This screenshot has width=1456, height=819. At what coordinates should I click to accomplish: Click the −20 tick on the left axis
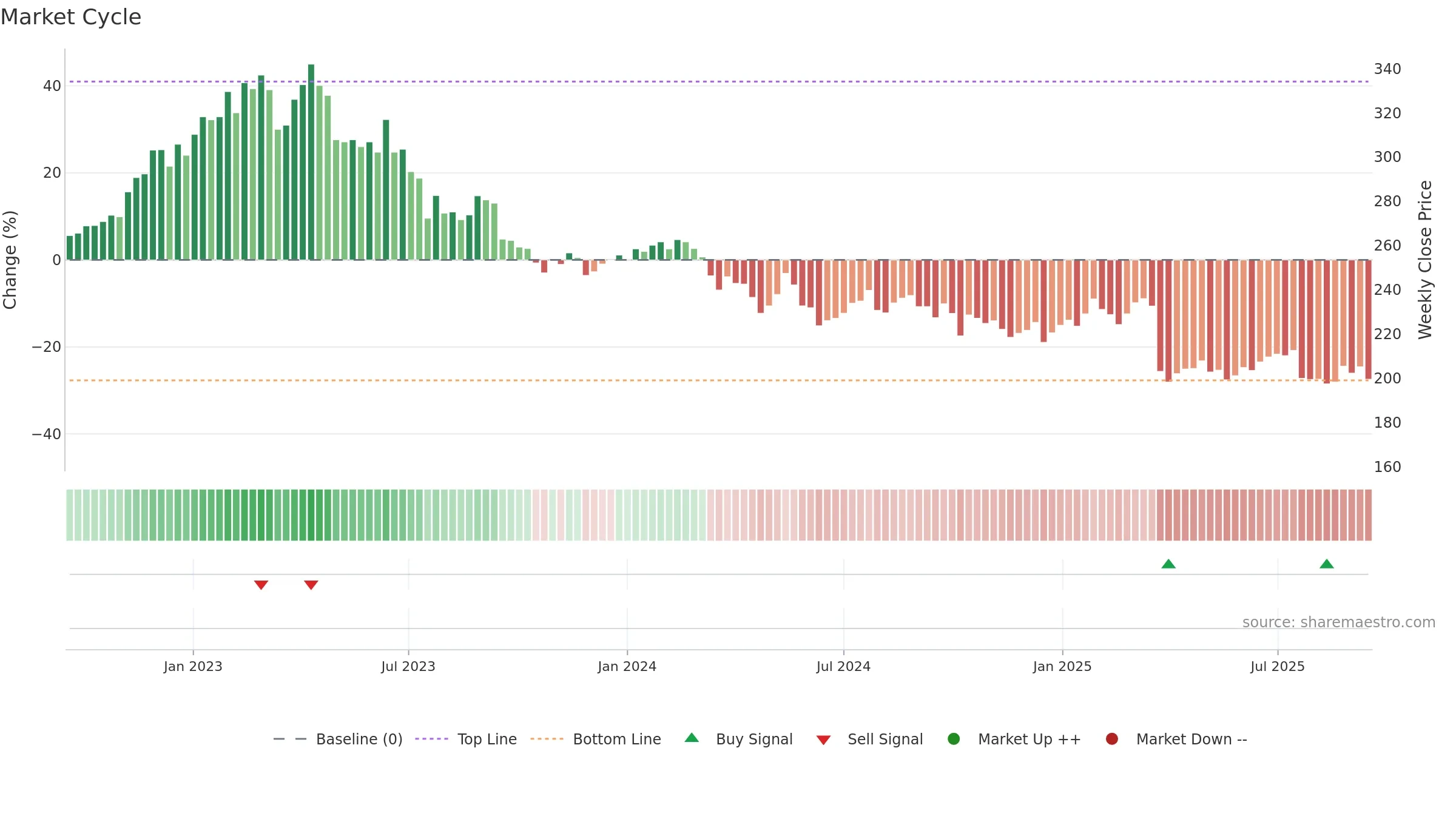(x=47, y=347)
